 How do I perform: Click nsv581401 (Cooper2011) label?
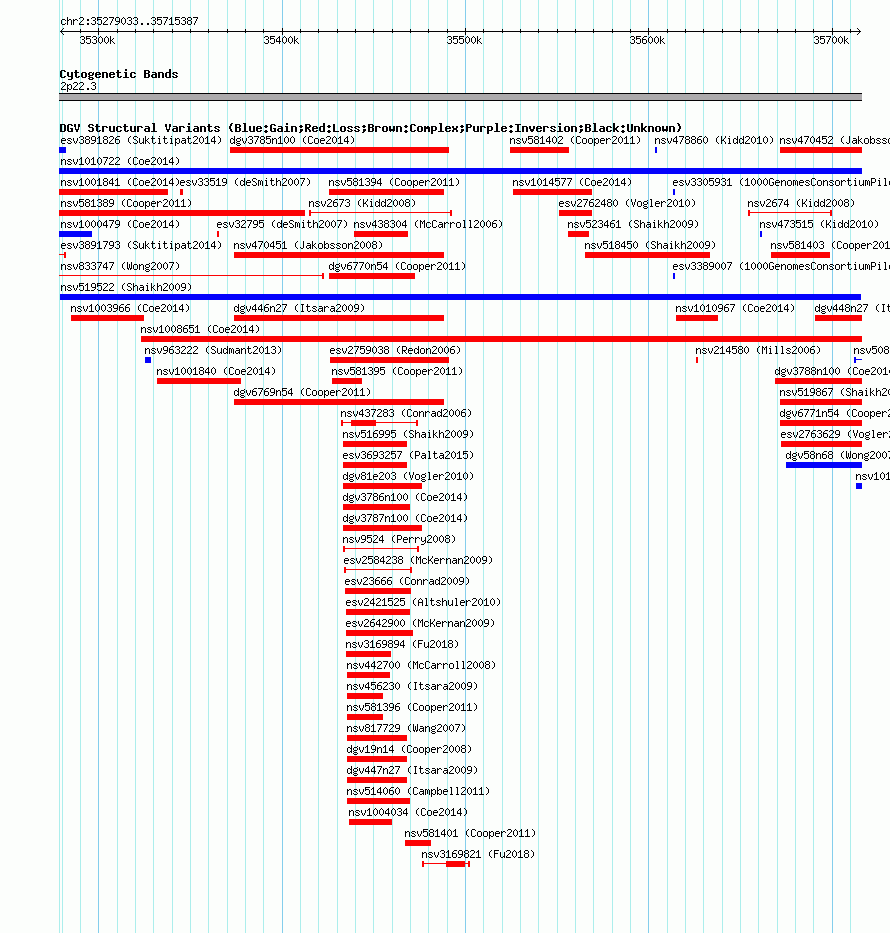coord(470,833)
